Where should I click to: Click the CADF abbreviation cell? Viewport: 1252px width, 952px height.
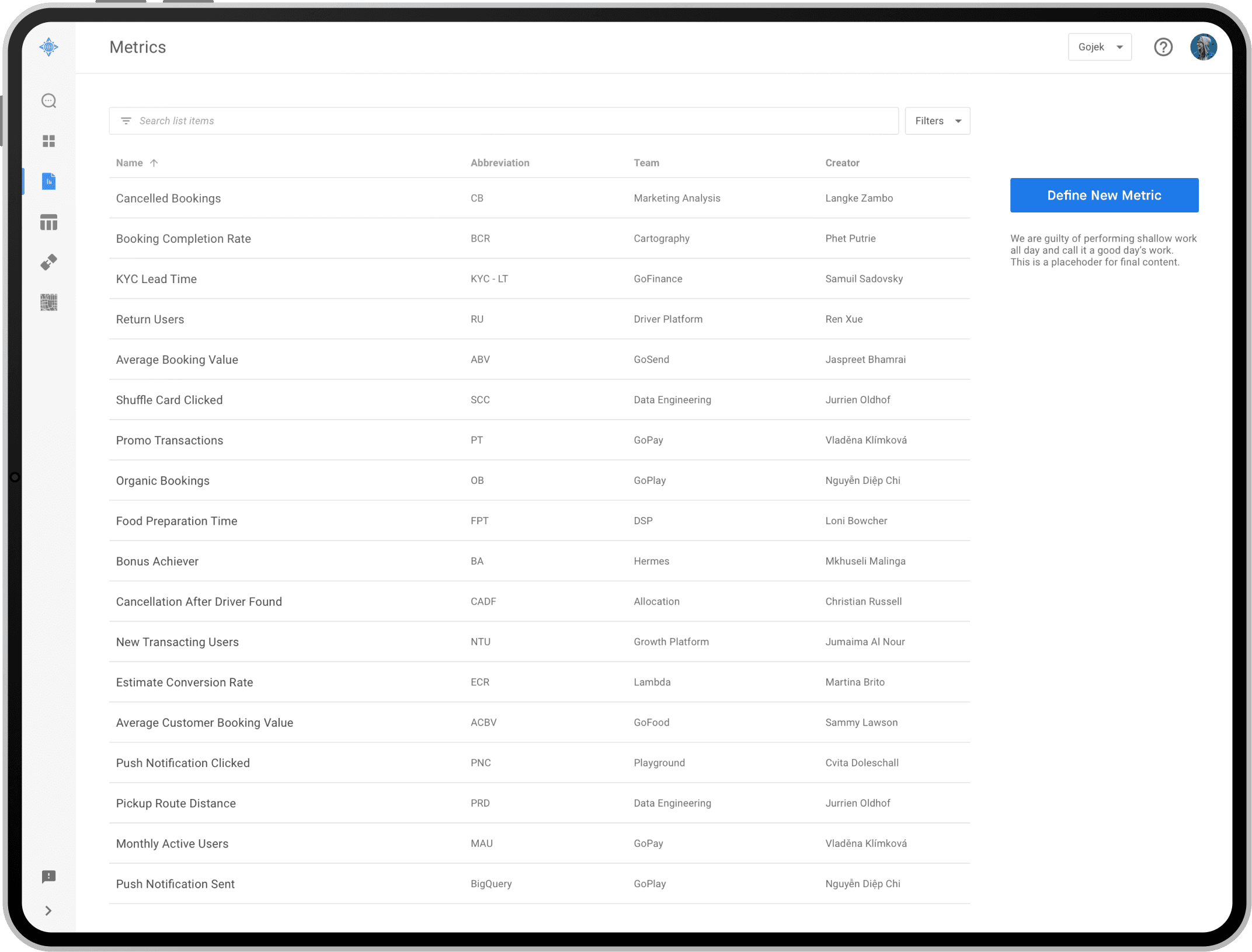483,601
